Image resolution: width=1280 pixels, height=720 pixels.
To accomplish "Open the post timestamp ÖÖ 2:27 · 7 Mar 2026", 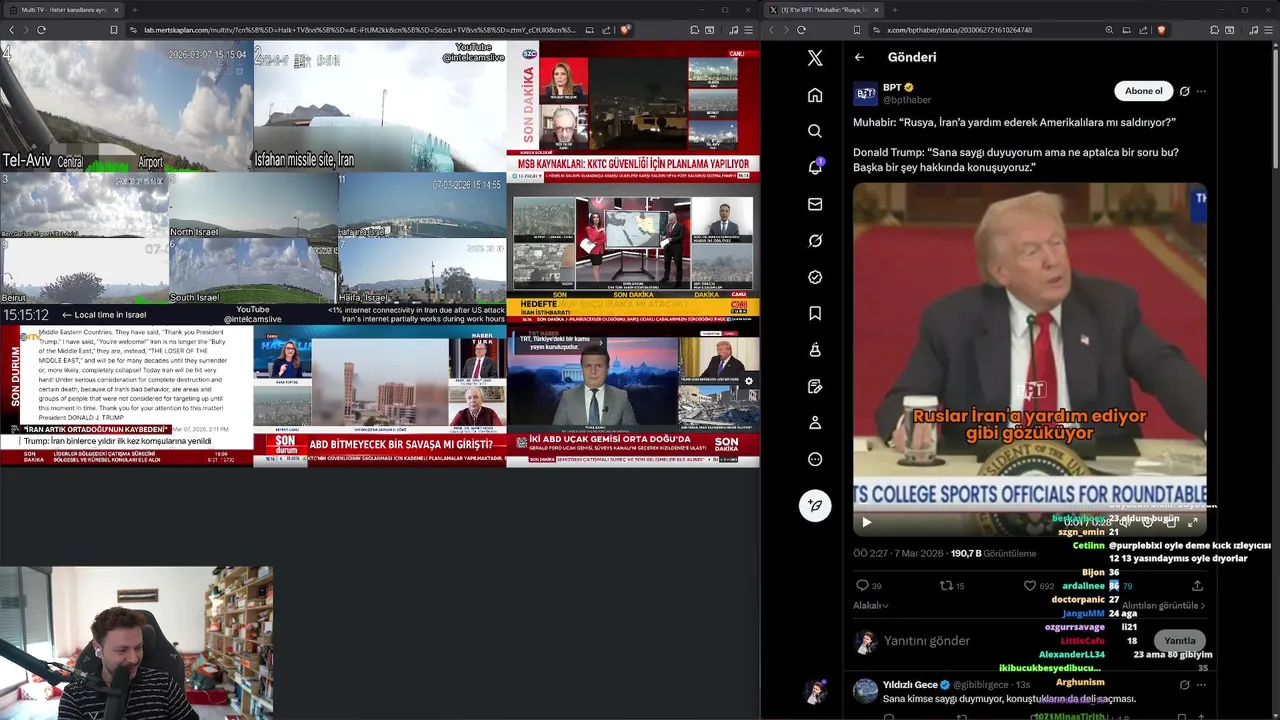I will (x=900, y=553).
